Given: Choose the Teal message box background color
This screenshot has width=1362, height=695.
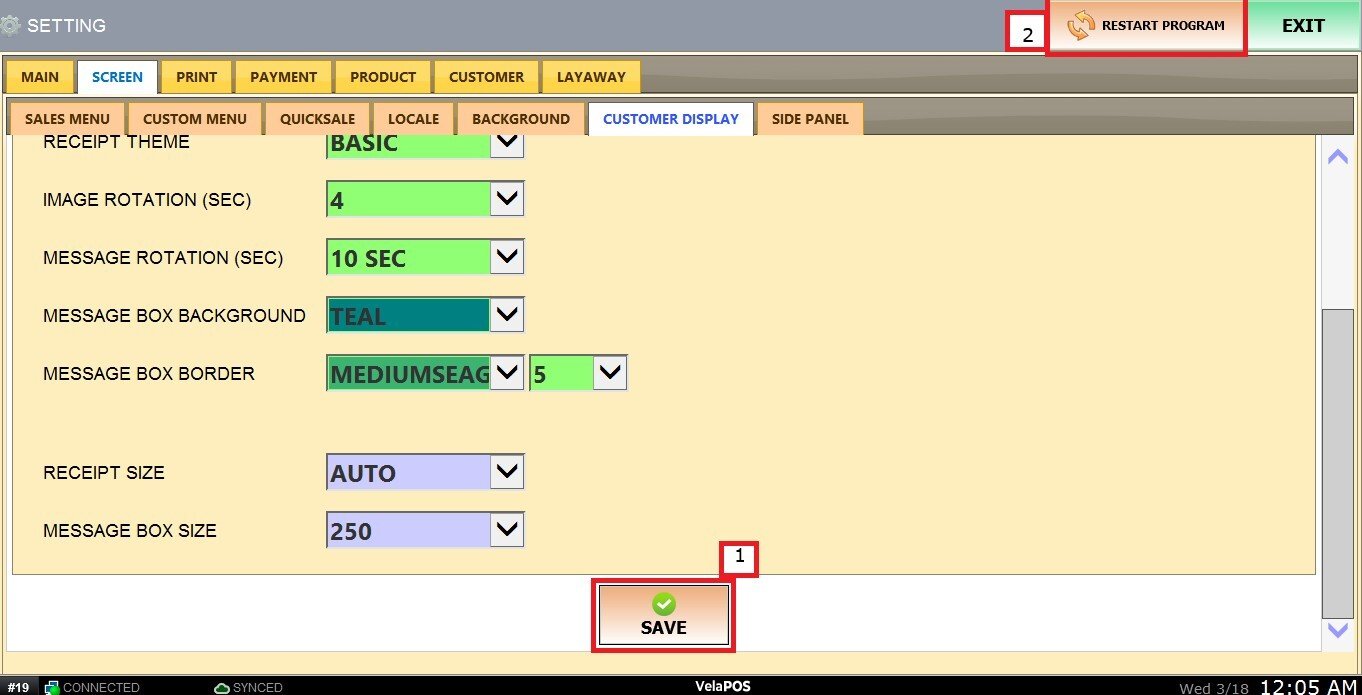Looking at the screenshot, I should coord(408,316).
